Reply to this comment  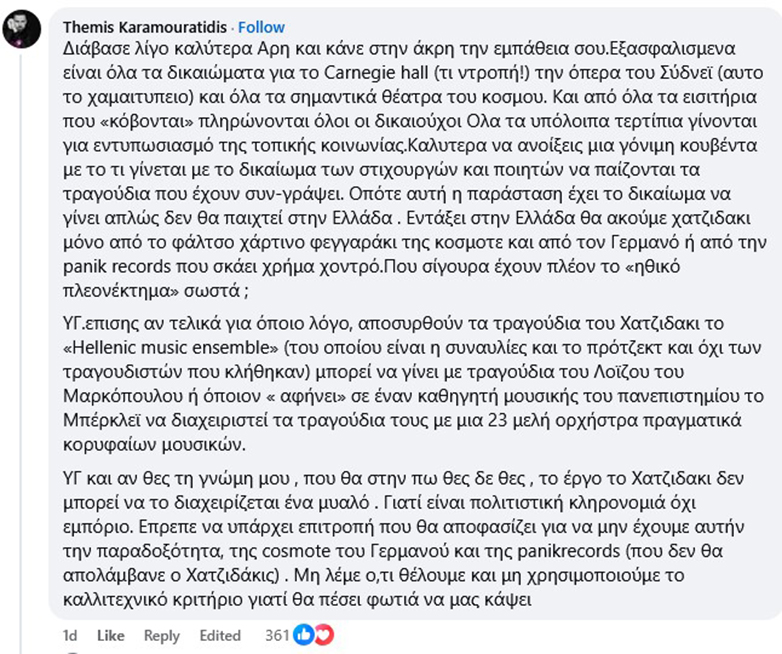(161, 635)
